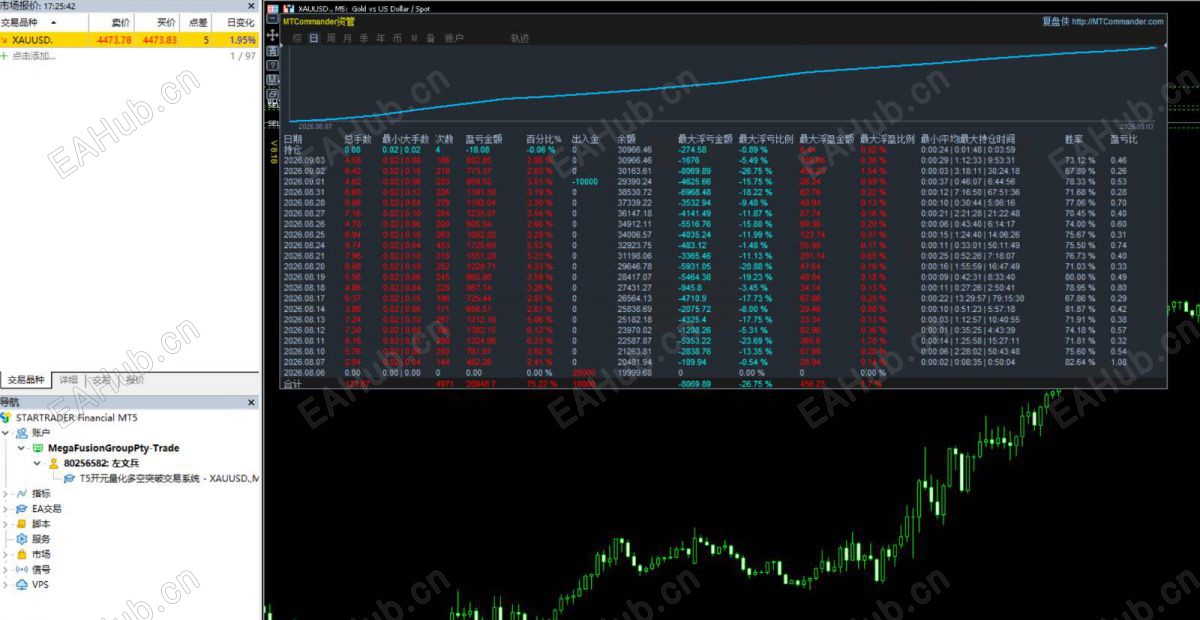
Task: Expand the EA交易 node
Action: click(7, 509)
